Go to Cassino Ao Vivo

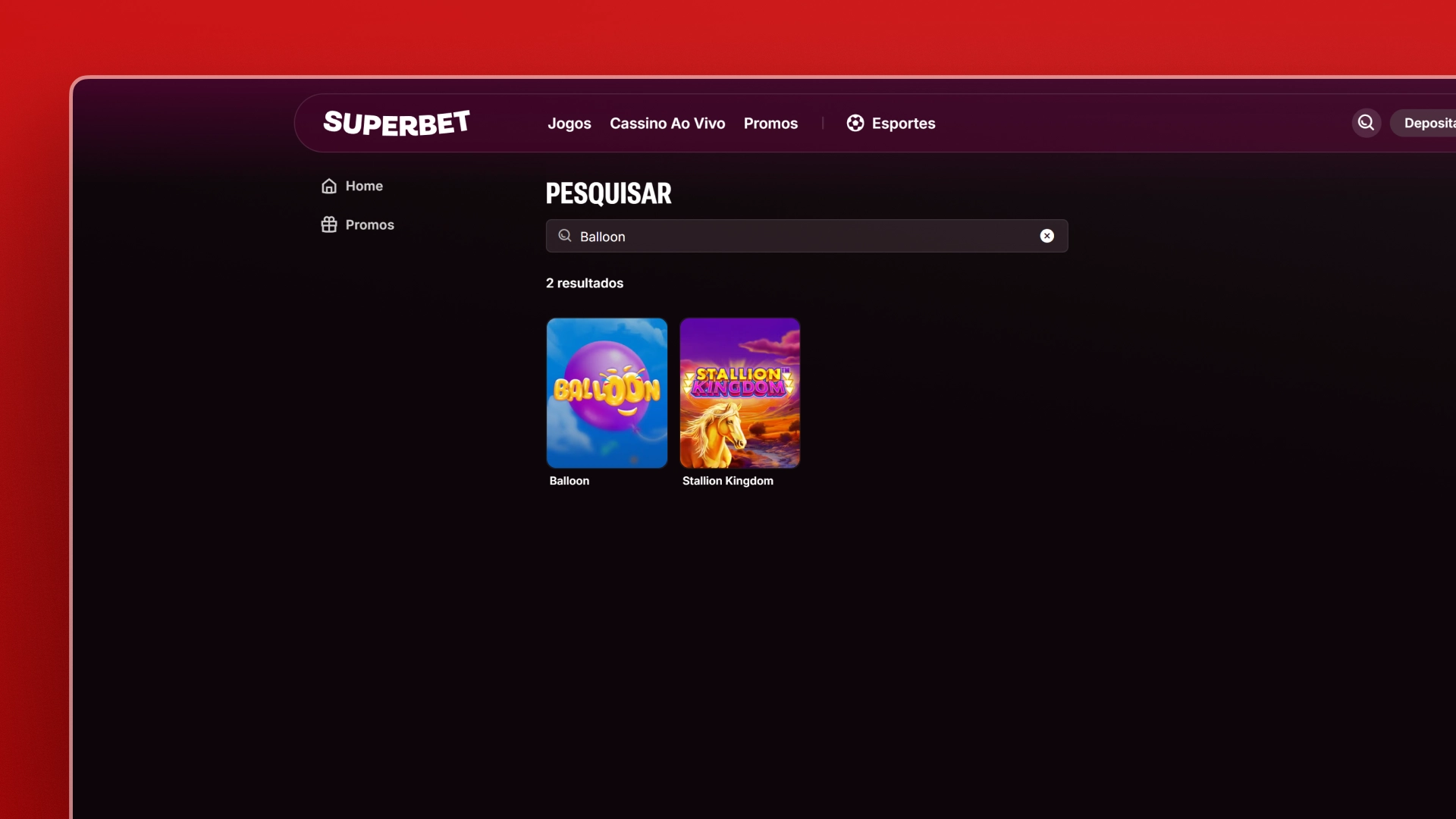point(667,123)
